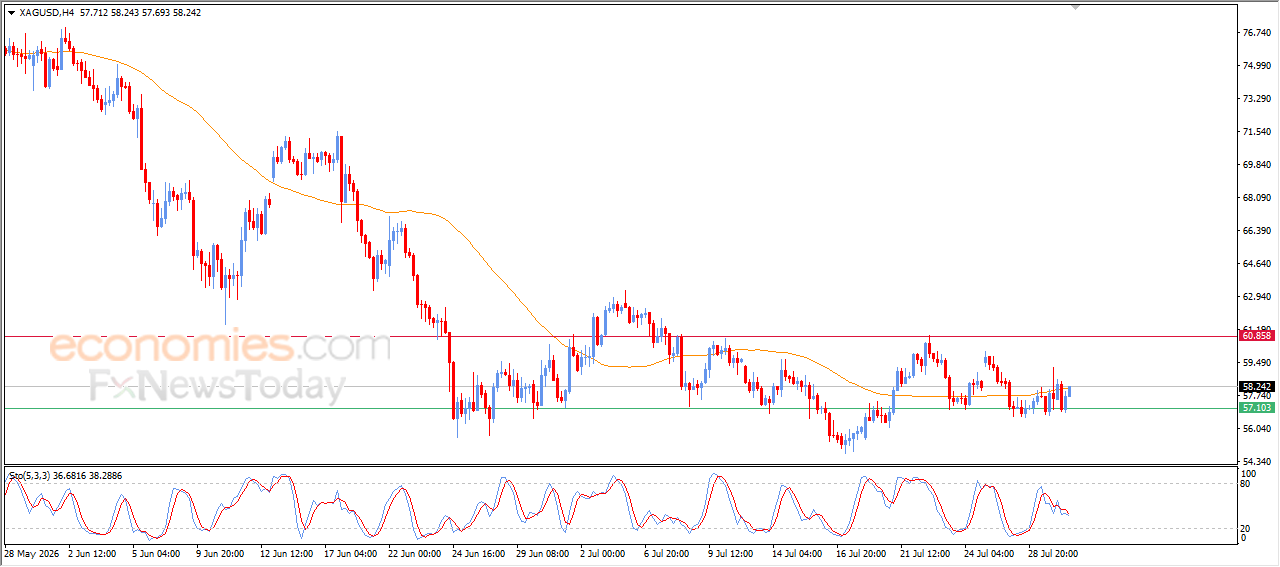Viewport: 1280px width, 567px height.
Task: Click the 2 Jul 00:00 time label
Action: click(x=601, y=552)
